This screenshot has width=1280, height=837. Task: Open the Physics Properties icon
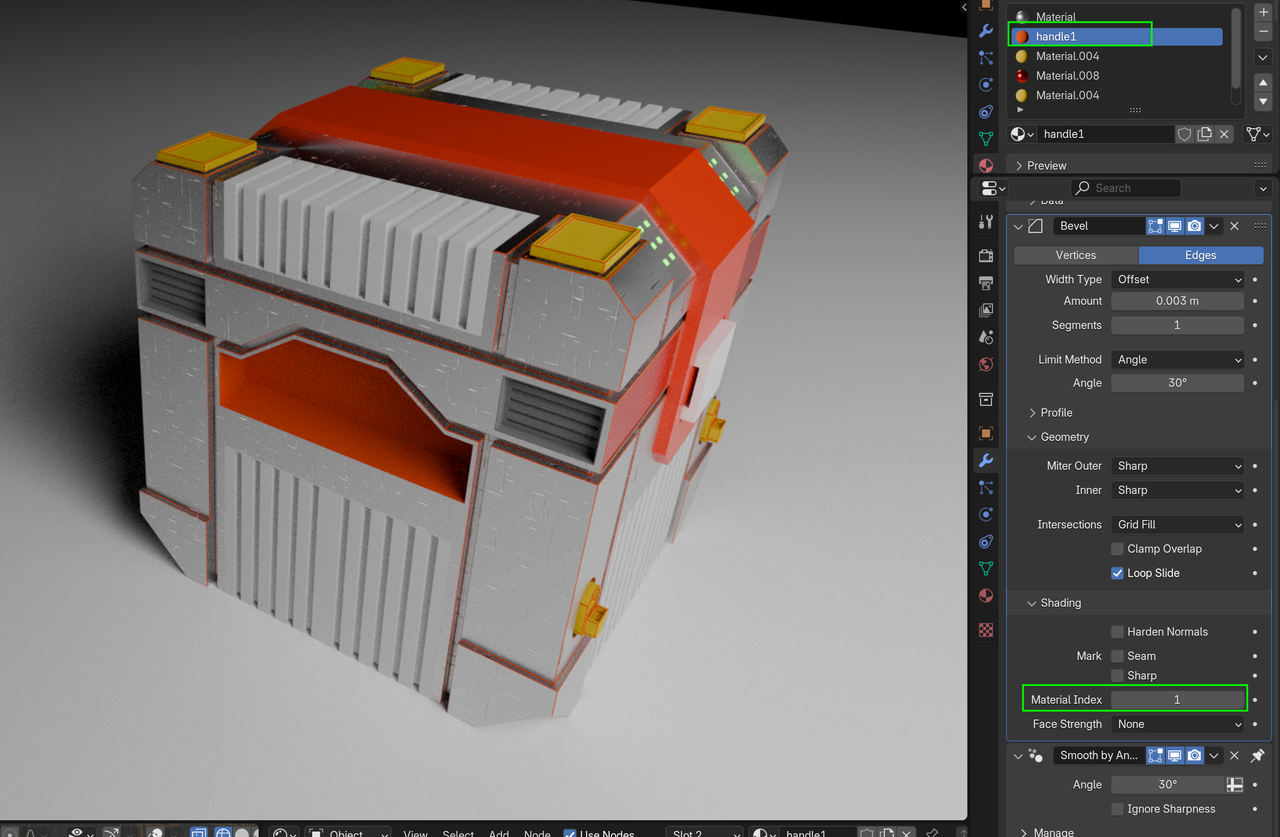point(985,514)
